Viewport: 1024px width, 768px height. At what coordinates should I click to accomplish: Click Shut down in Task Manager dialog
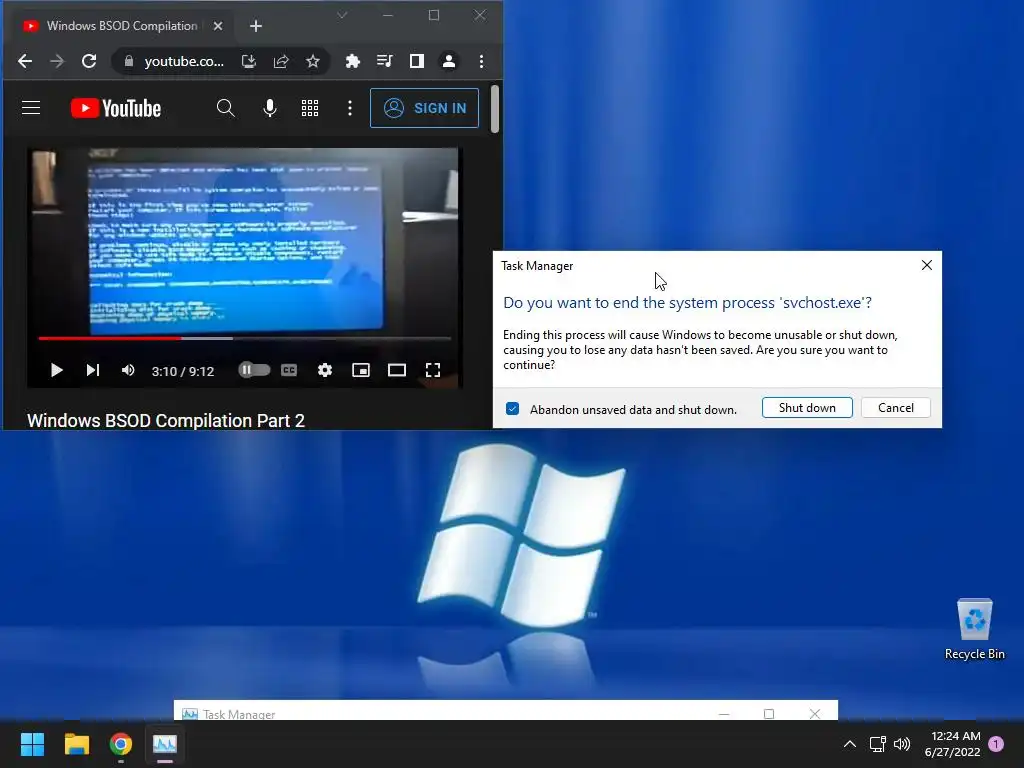coord(807,408)
